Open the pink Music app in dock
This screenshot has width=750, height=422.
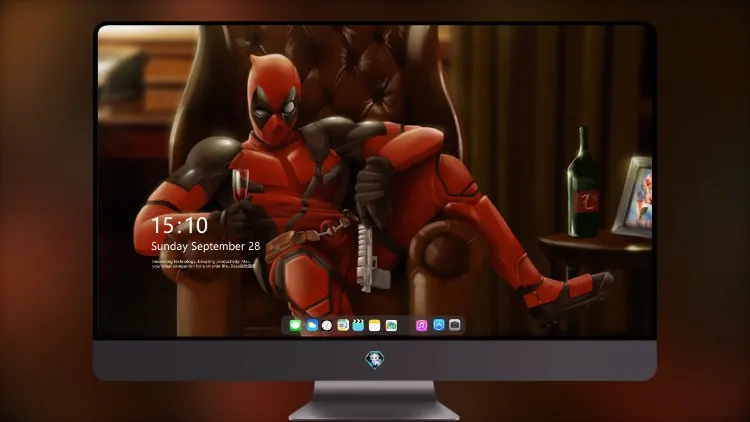421,325
